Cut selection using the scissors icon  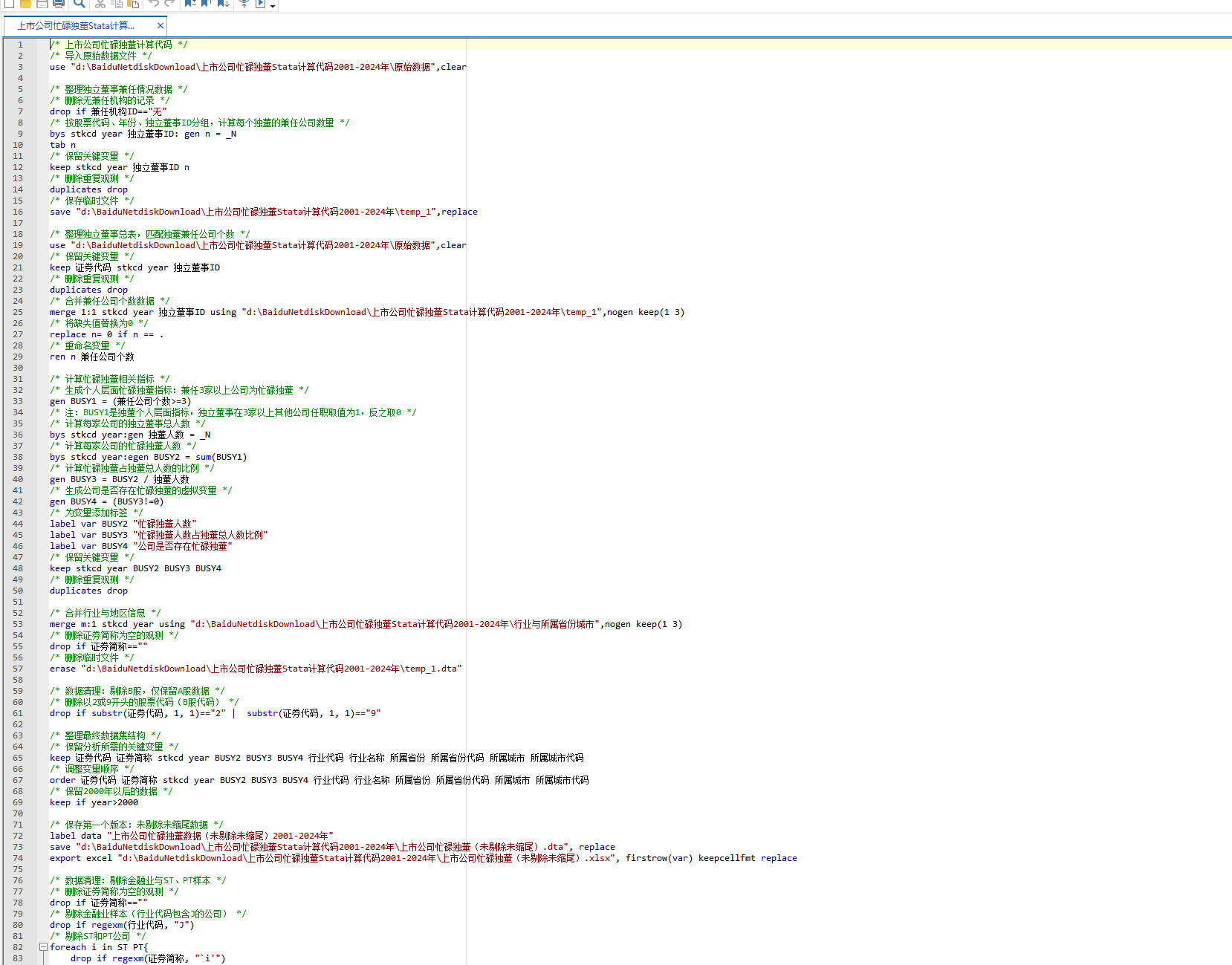click(100, 3)
